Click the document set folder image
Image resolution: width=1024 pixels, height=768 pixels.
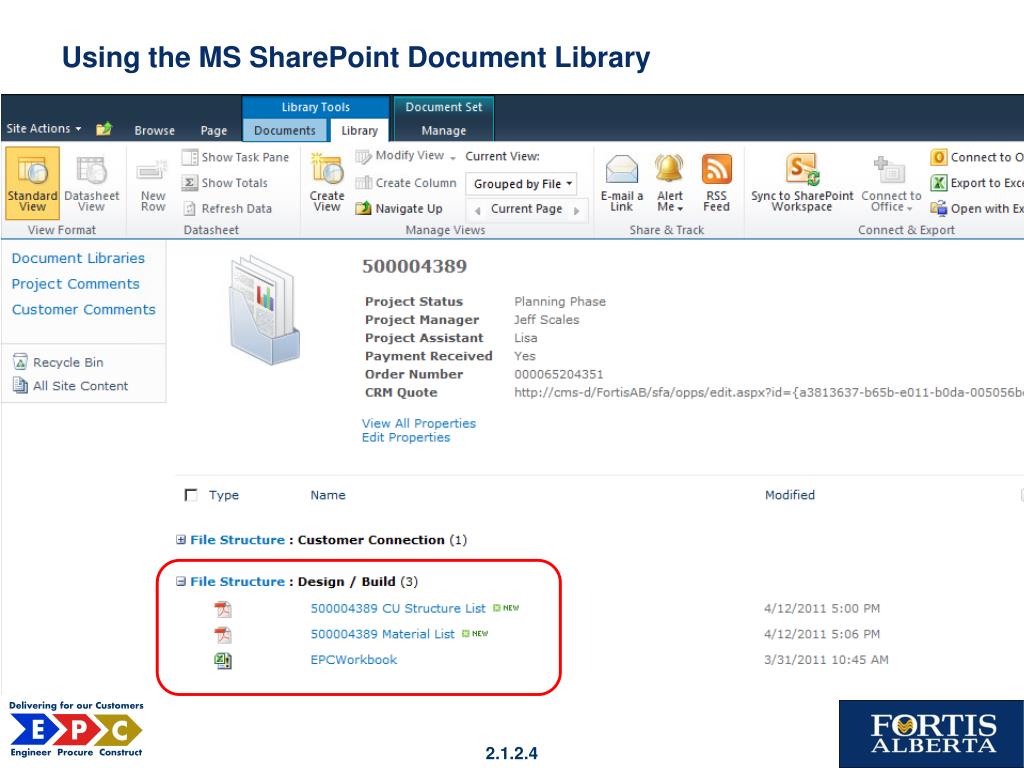pyautogui.click(x=264, y=310)
